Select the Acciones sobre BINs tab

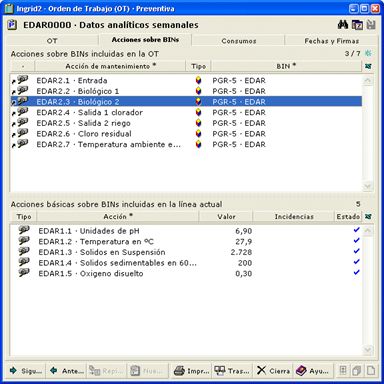coord(145,40)
